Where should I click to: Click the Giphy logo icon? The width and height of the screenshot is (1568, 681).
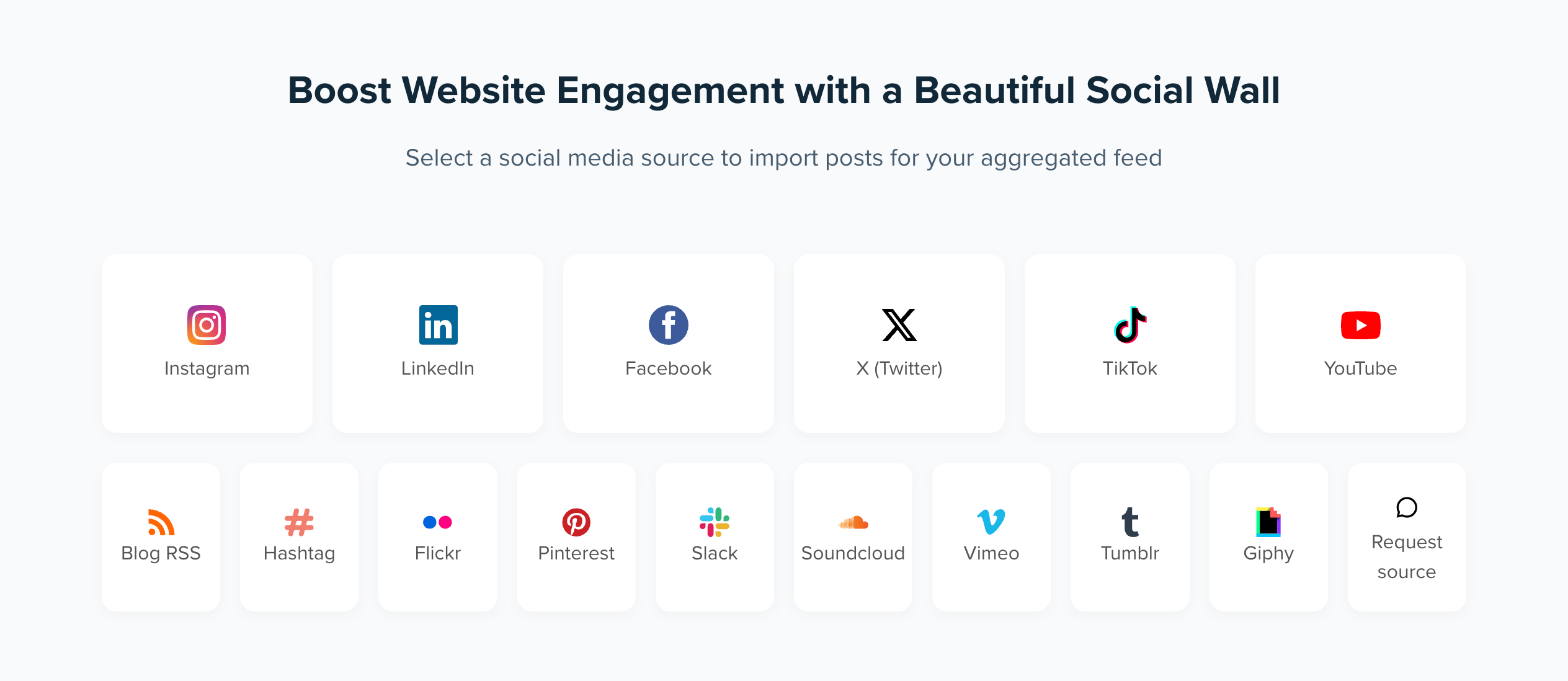[1268, 522]
